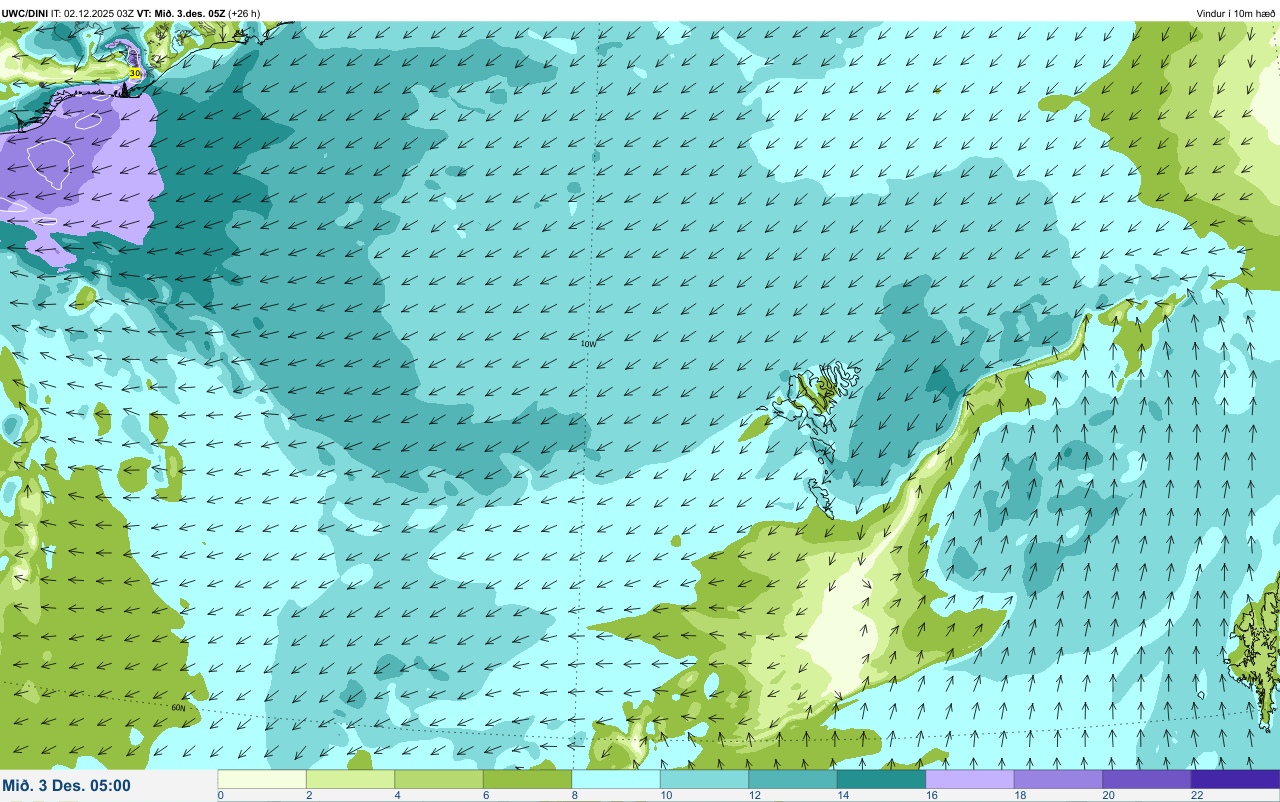Click the 20–22 violet legend swatch
Viewport: 1280px width, 802px height.
1147,779
